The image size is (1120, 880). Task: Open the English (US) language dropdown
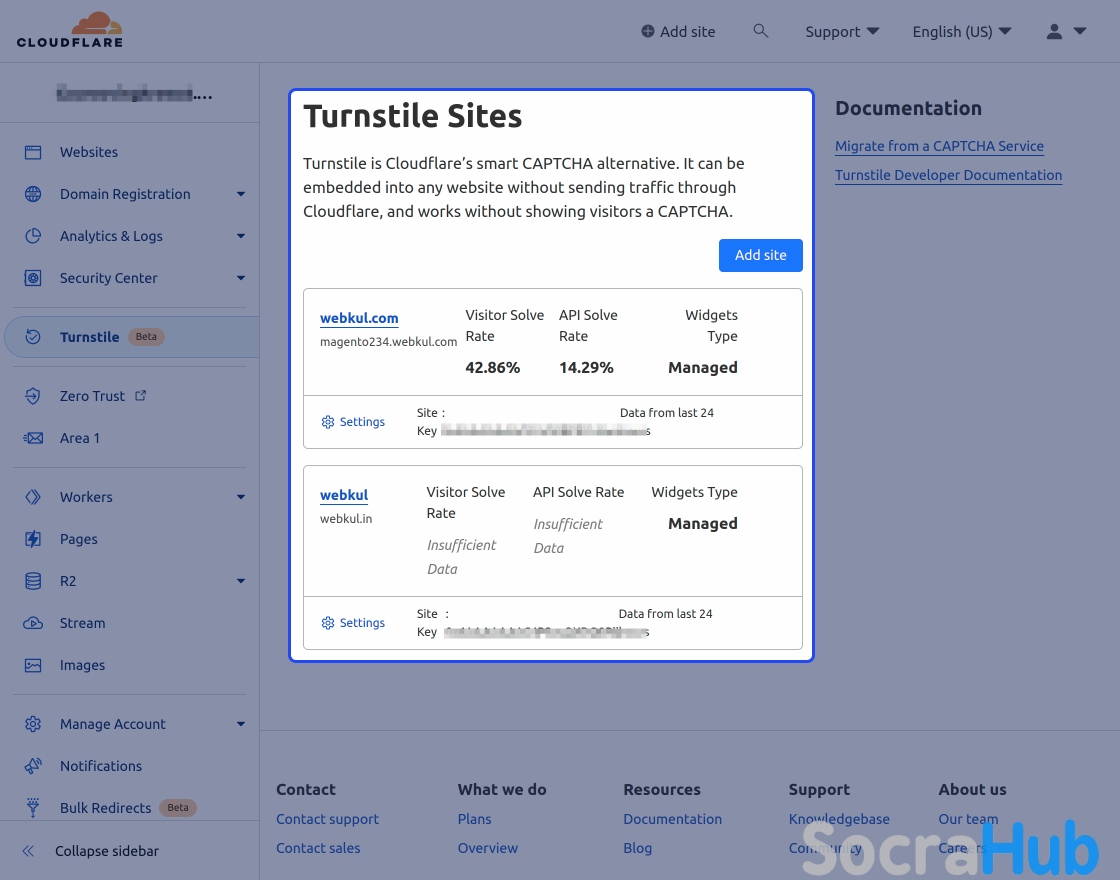961,32
